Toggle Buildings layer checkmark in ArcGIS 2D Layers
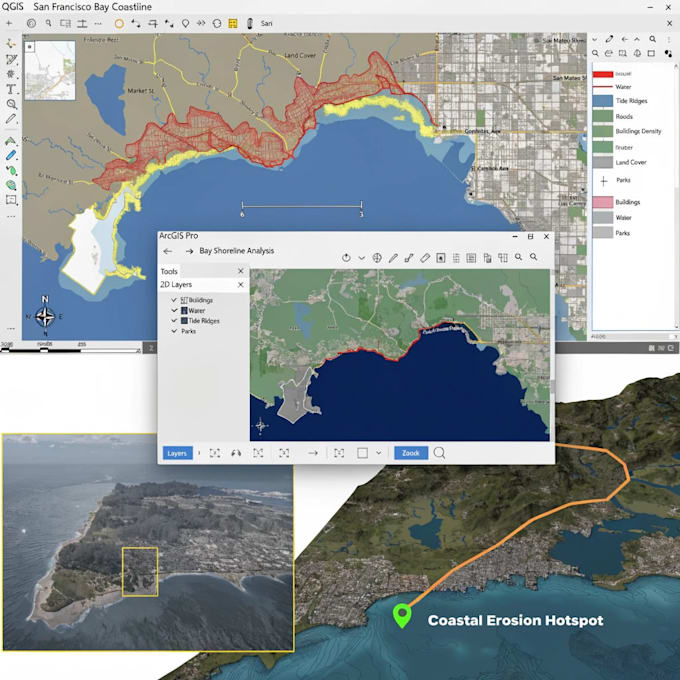Viewport: 680px width, 680px height. pyautogui.click(x=174, y=300)
